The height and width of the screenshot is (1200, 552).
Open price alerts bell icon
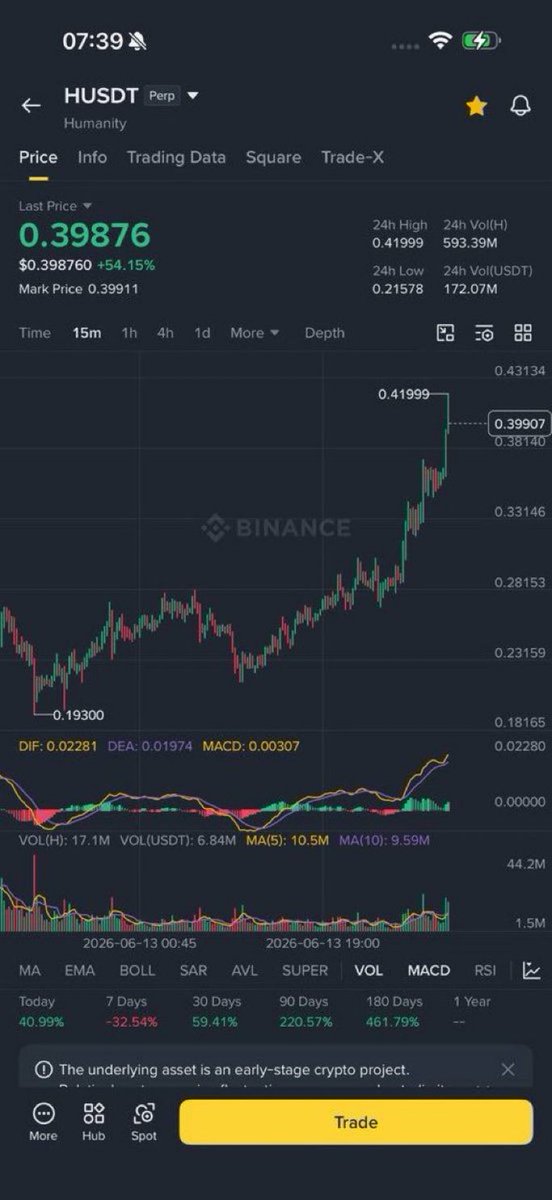[x=520, y=106]
